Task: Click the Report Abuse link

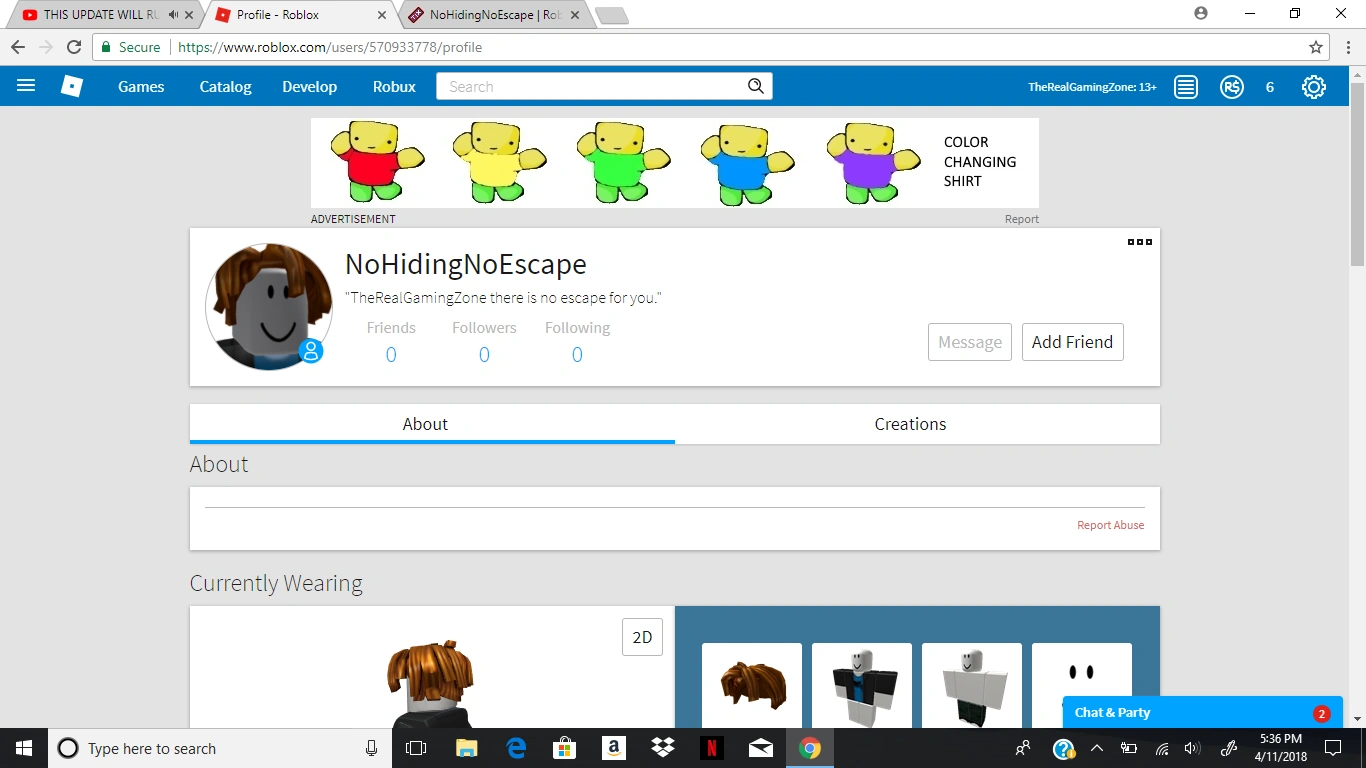Action: click(1110, 525)
